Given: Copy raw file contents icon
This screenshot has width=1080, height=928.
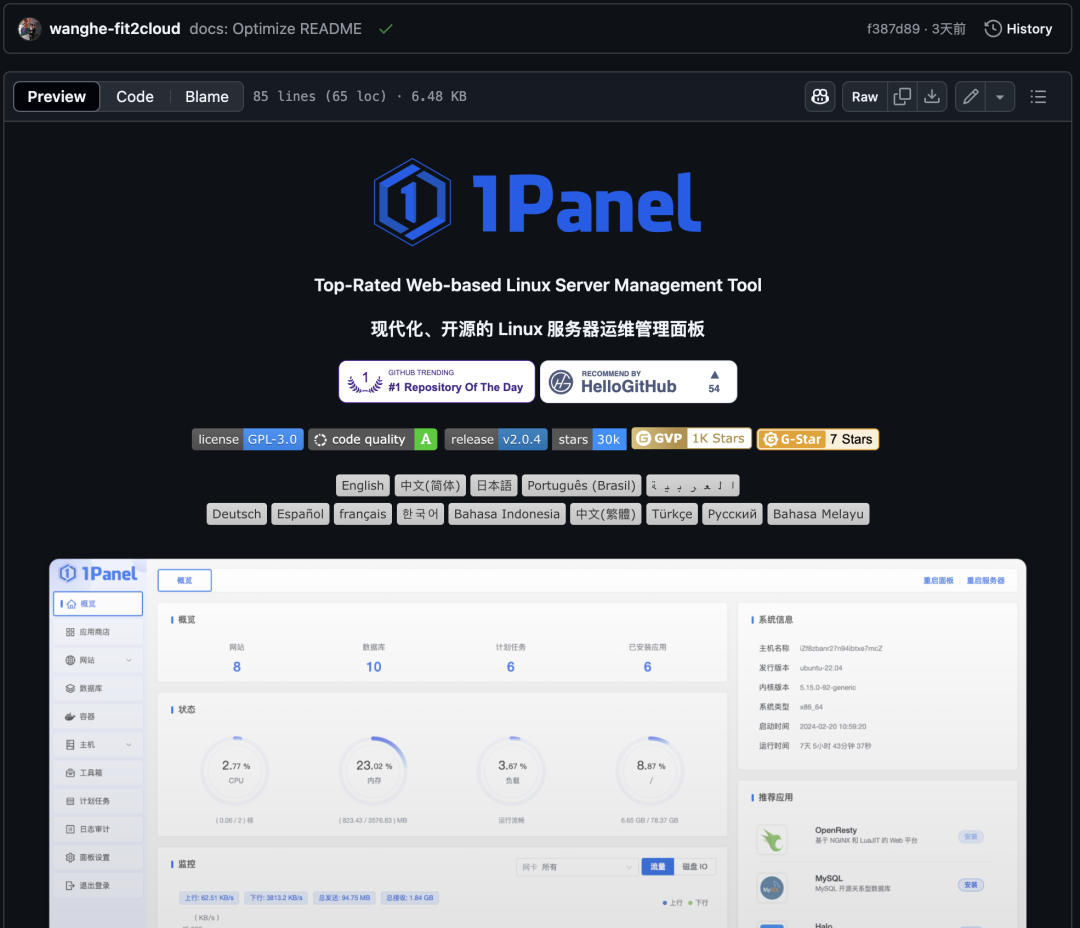Looking at the screenshot, I should tap(902, 97).
